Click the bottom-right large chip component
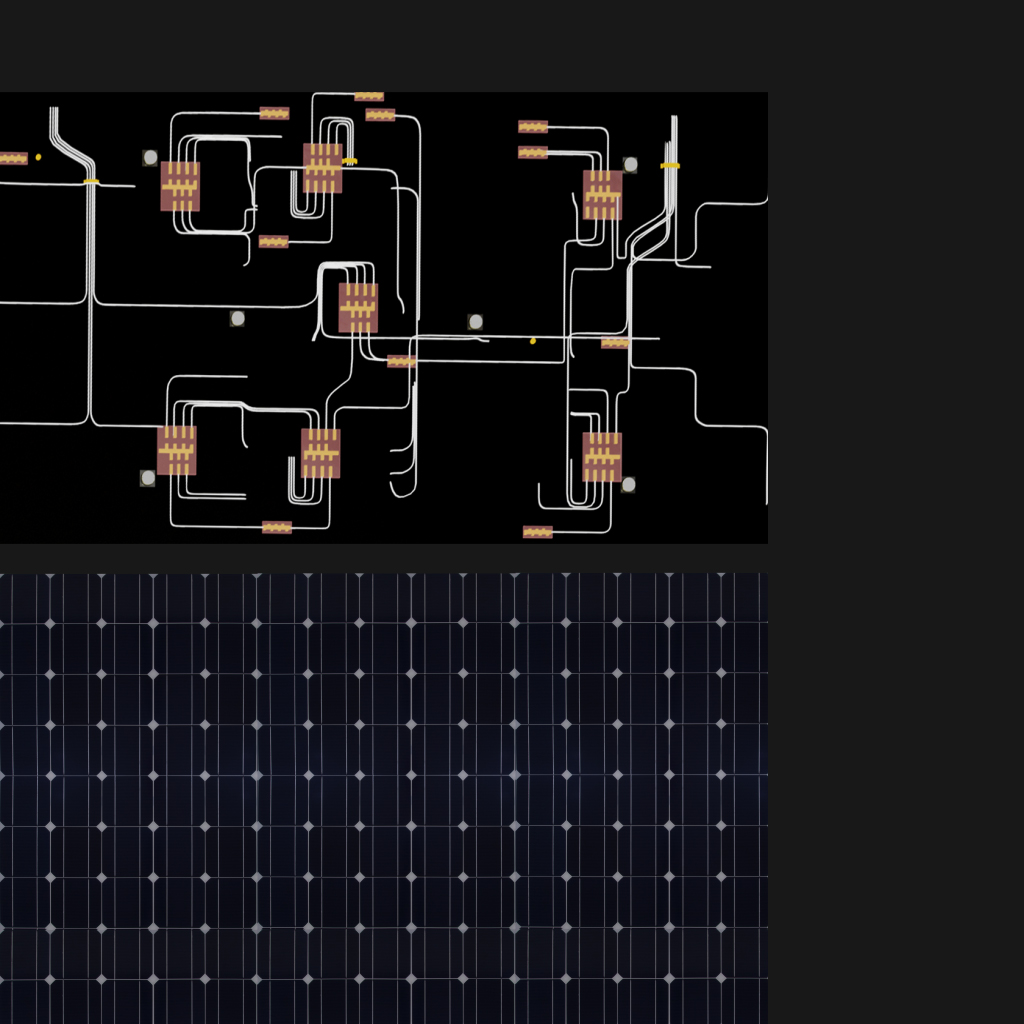1024x1024 pixels. (x=602, y=457)
